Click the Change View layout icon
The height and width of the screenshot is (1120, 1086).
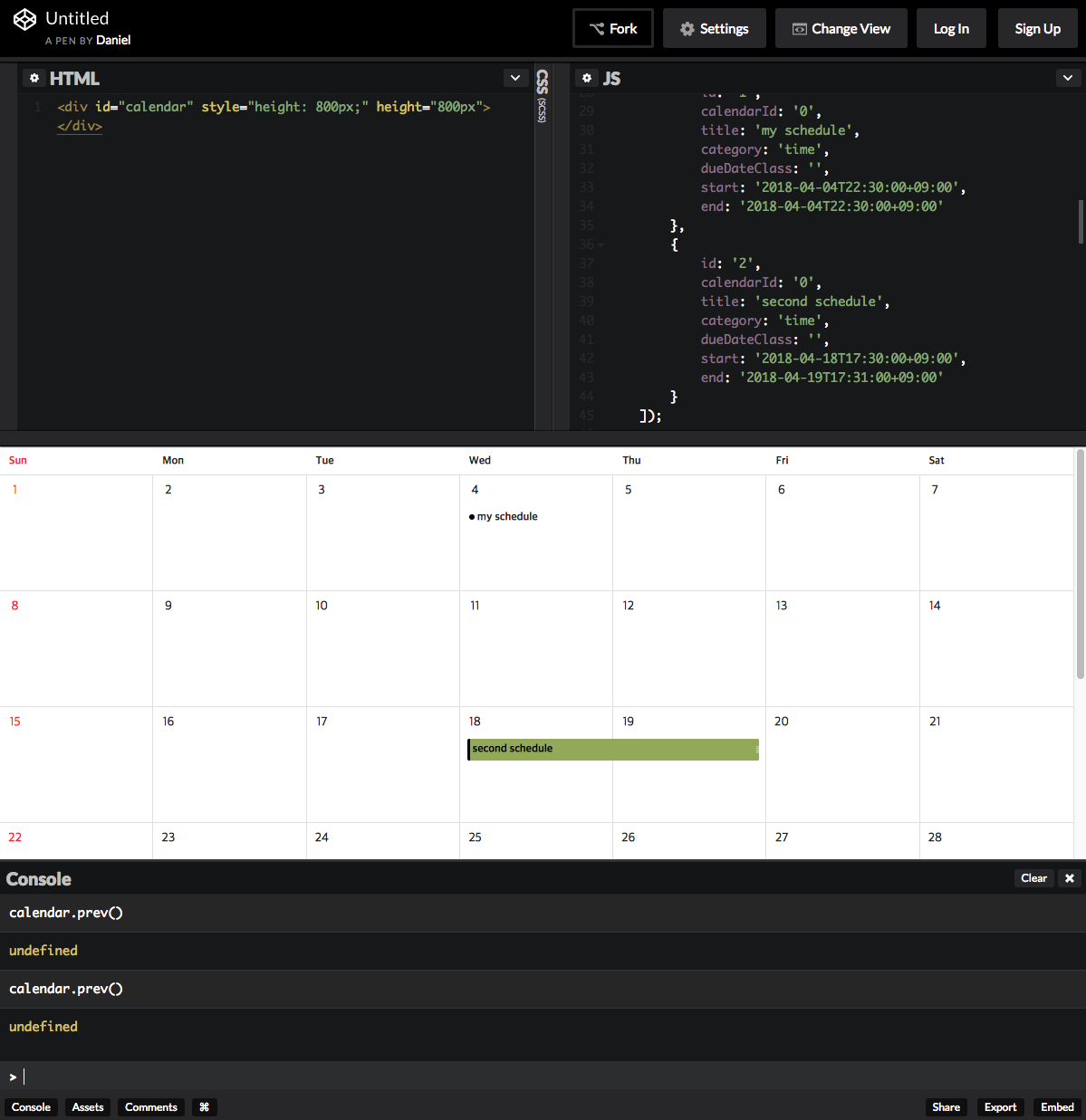click(841, 28)
